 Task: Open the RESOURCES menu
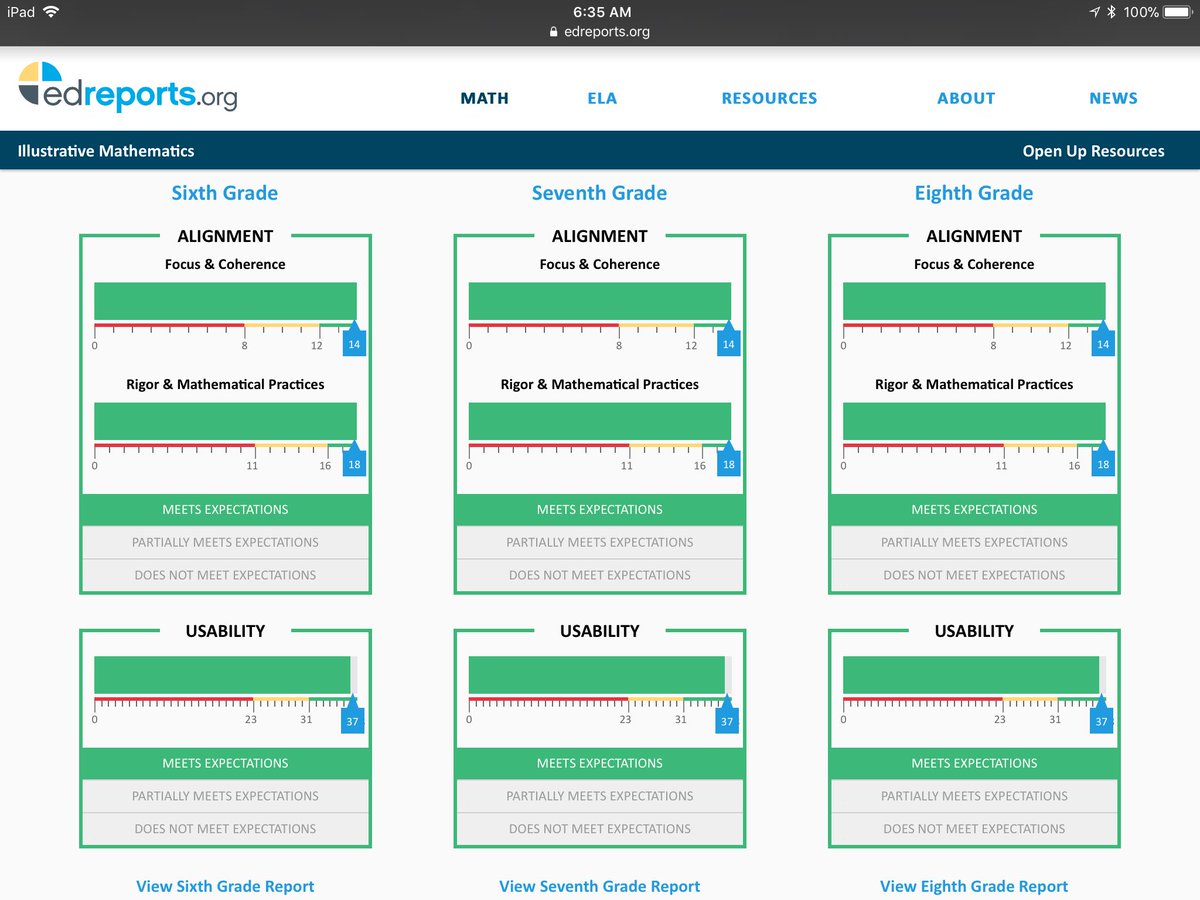pos(769,98)
